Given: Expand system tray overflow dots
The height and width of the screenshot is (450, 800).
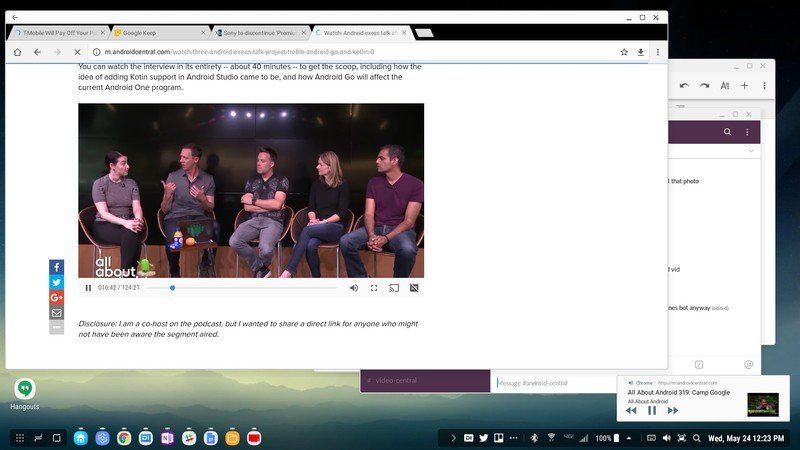Looking at the screenshot, I should point(514,438).
